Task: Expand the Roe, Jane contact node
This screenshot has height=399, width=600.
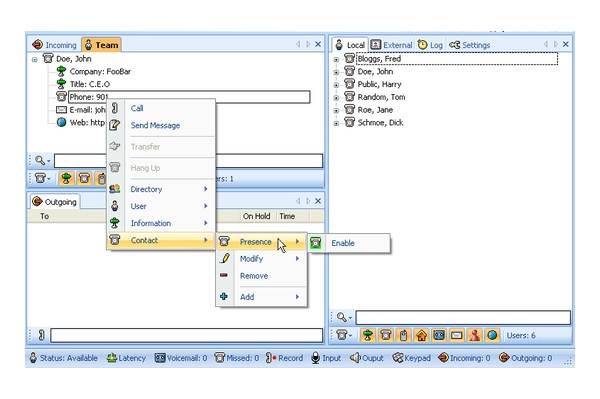Action: point(336,111)
